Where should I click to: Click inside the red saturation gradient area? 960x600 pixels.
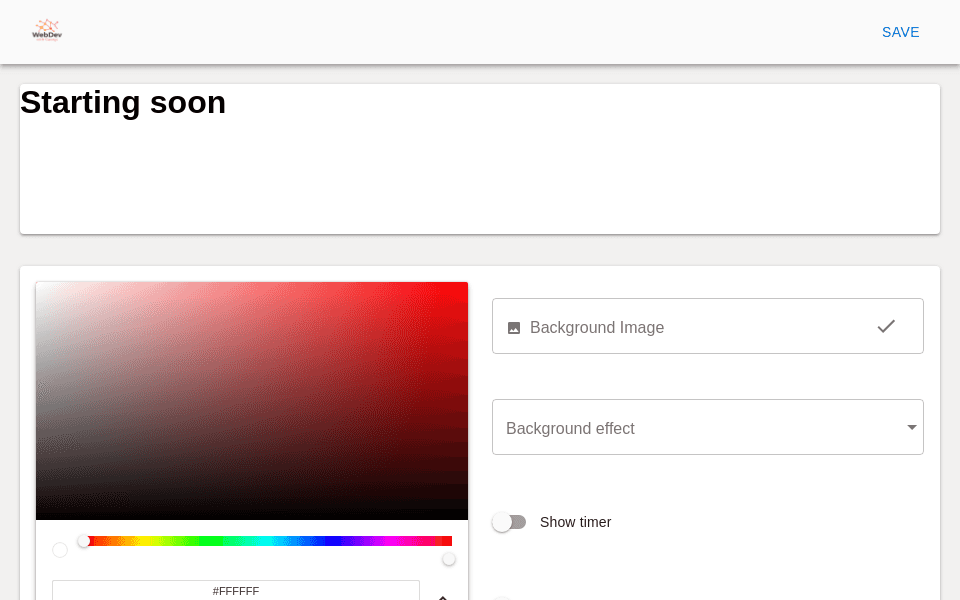[x=252, y=400]
